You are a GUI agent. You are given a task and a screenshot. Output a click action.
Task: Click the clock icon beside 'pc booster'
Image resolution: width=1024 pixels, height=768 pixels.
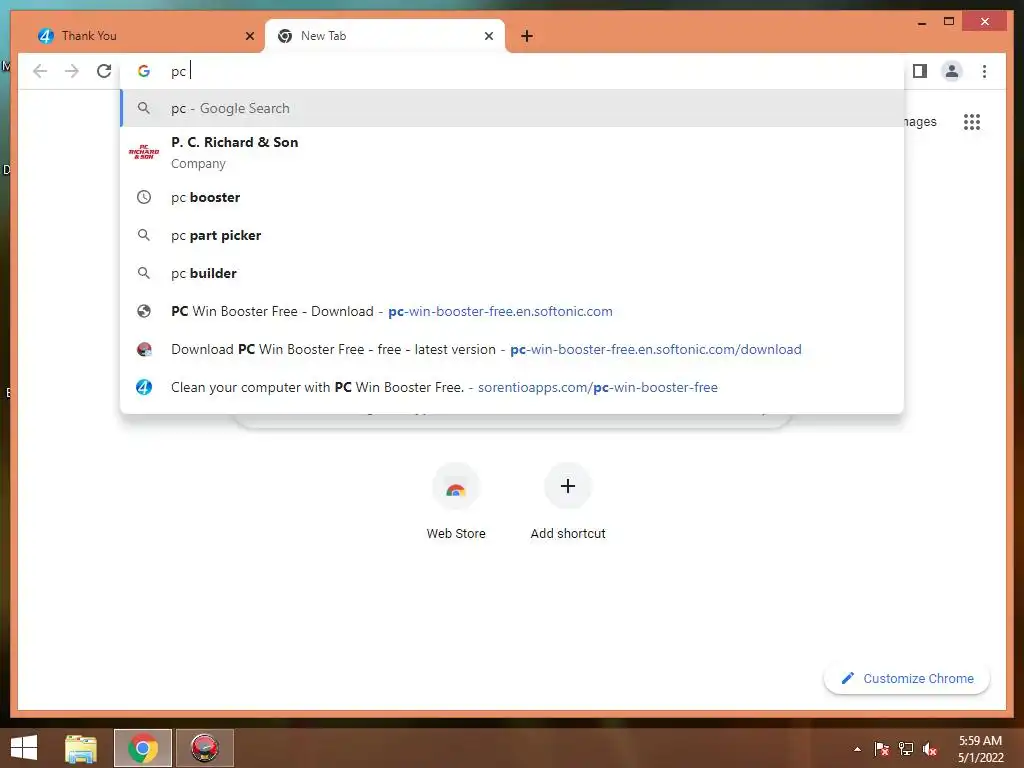click(x=144, y=197)
